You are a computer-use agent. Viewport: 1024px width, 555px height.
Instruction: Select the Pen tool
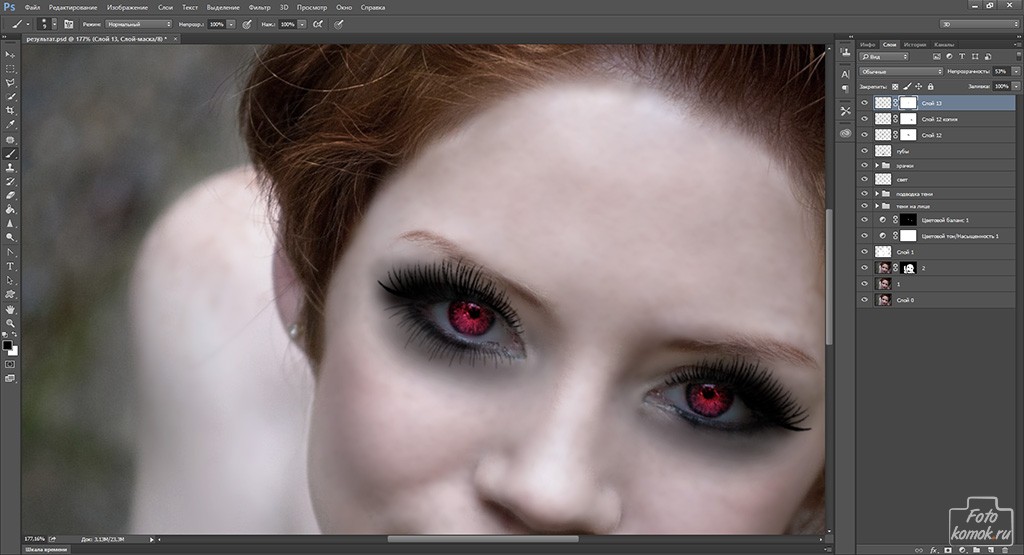[x=10, y=252]
